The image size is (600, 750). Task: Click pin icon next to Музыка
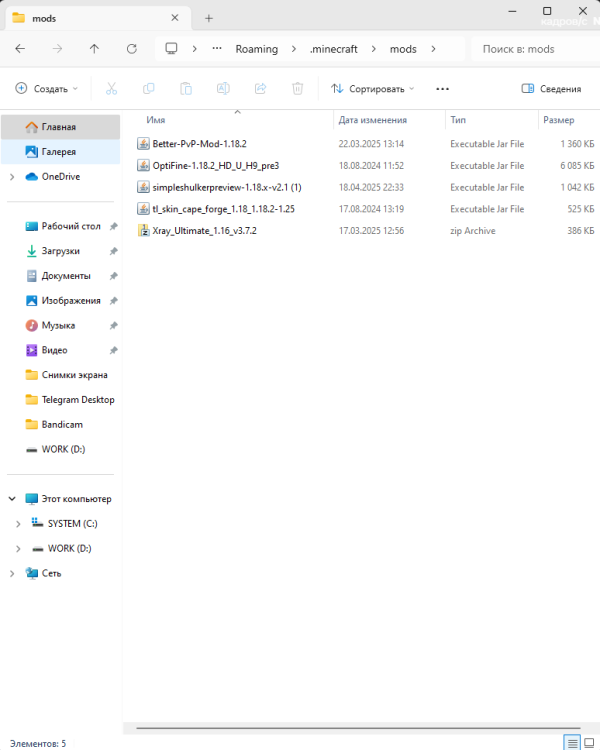(113, 326)
